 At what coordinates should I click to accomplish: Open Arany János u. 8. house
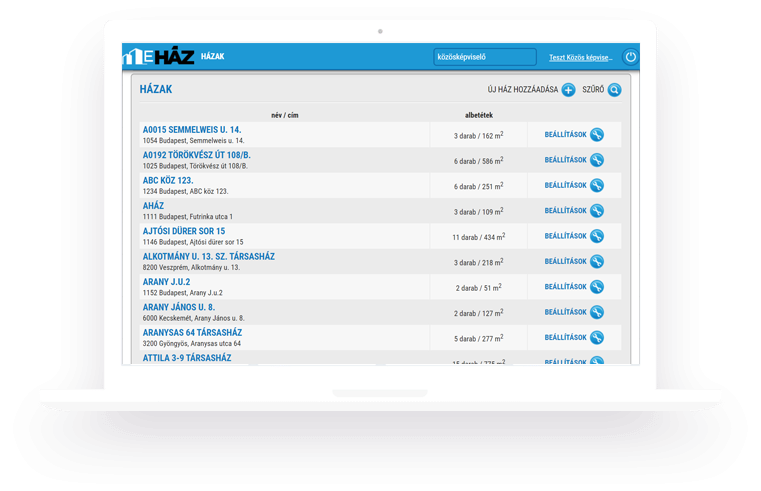[x=179, y=307]
